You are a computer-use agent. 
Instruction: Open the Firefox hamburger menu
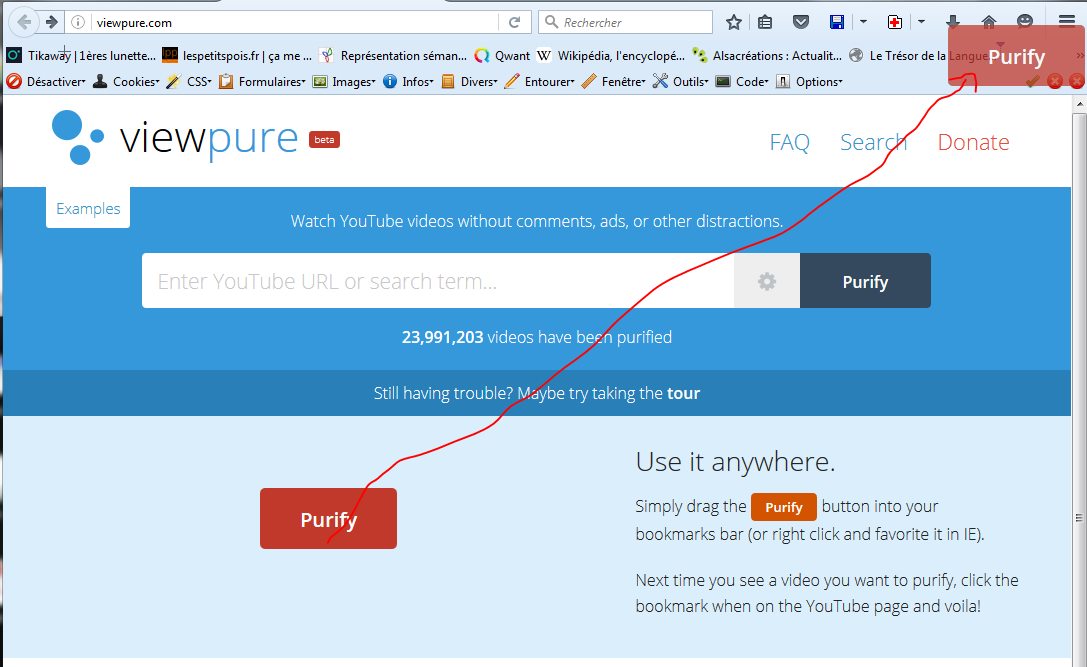tap(1066, 22)
